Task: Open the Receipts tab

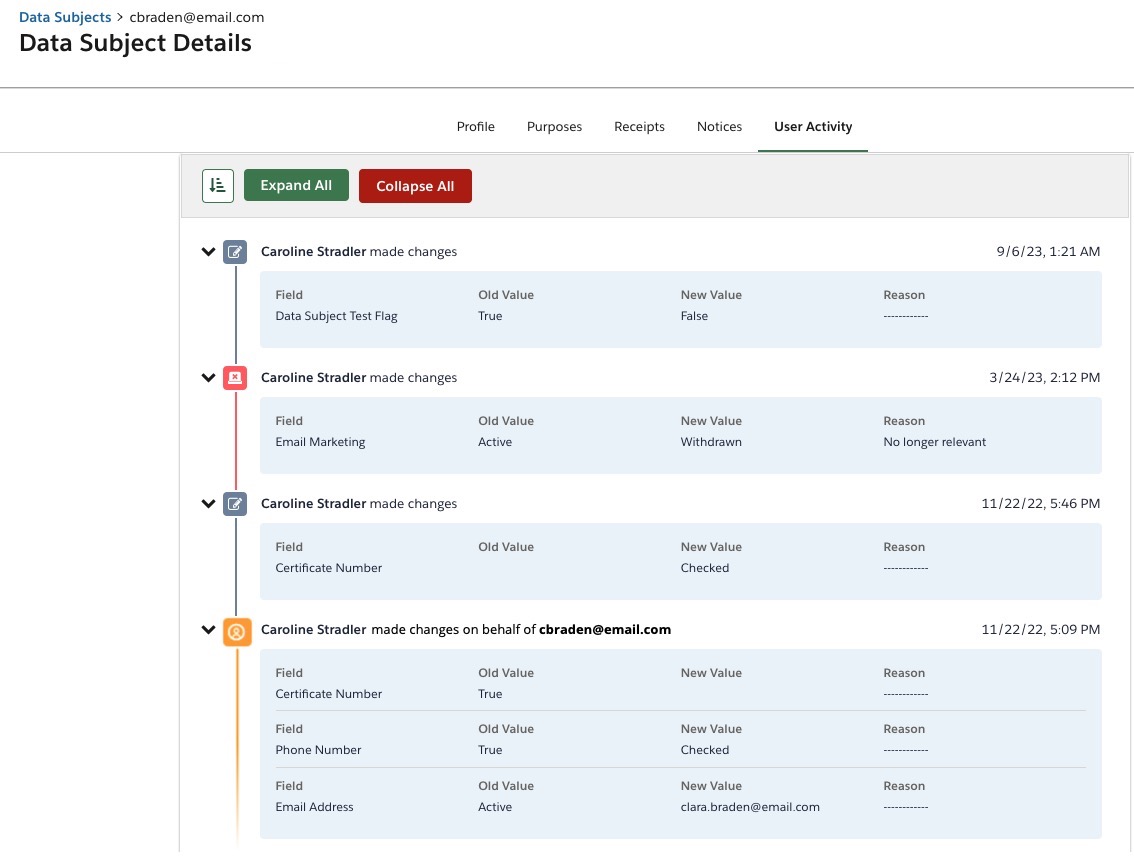Action: pos(639,126)
